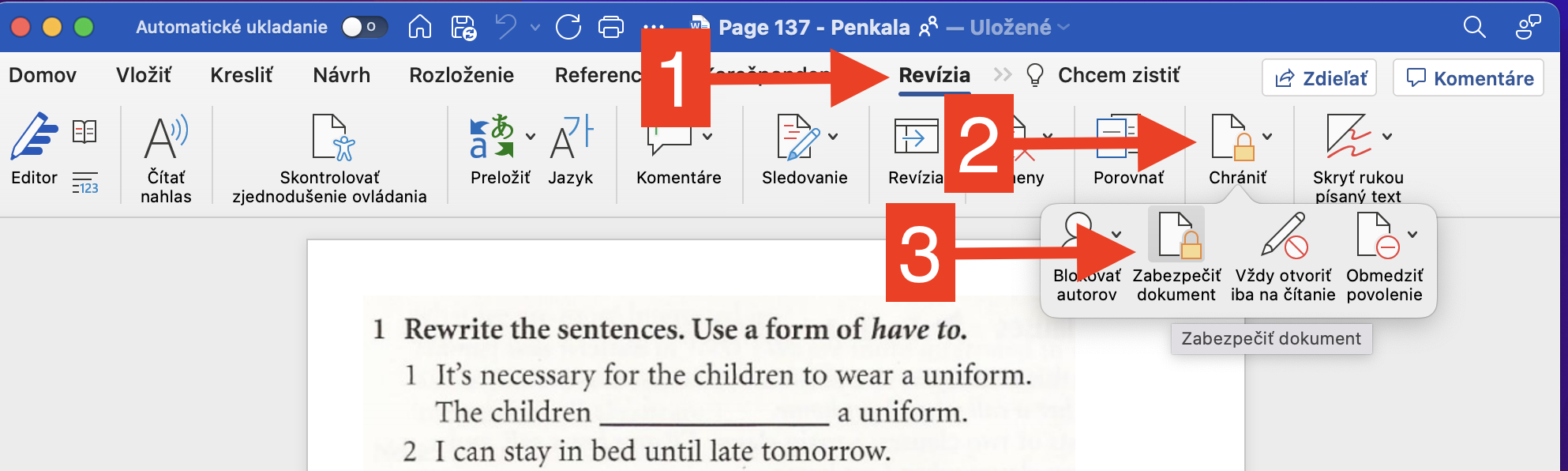The width and height of the screenshot is (1568, 471).
Task: Click the Zdieľať share button
Action: click(x=1319, y=78)
